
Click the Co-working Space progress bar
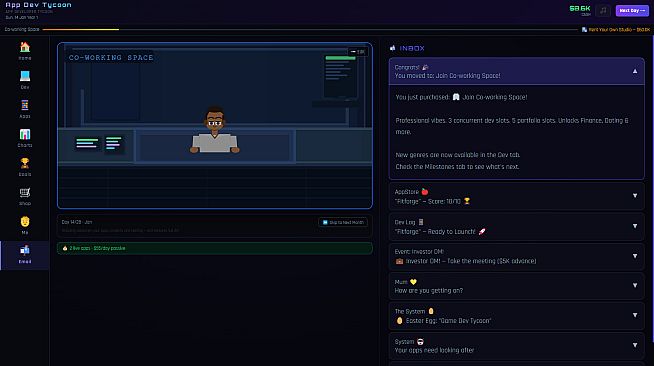tap(309, 30)
